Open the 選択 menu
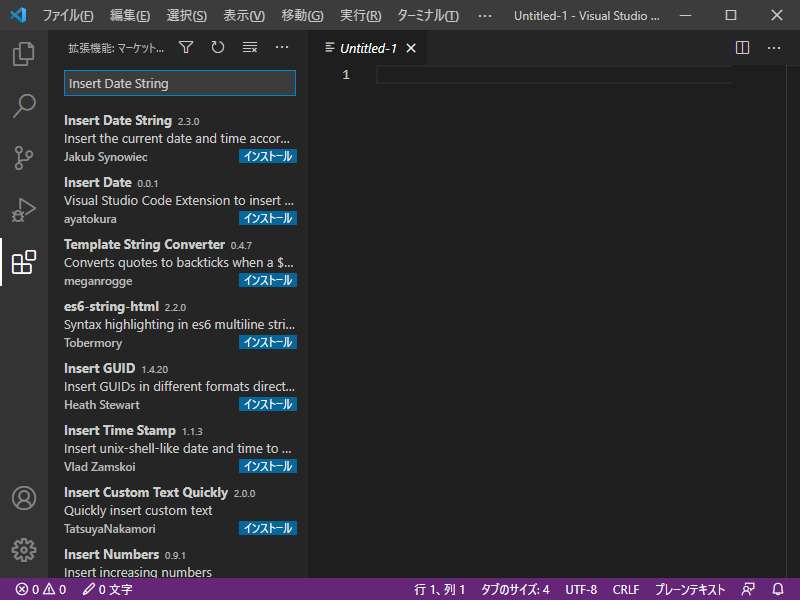The width and height of the screenshot is (800, 600). [186, 15]
